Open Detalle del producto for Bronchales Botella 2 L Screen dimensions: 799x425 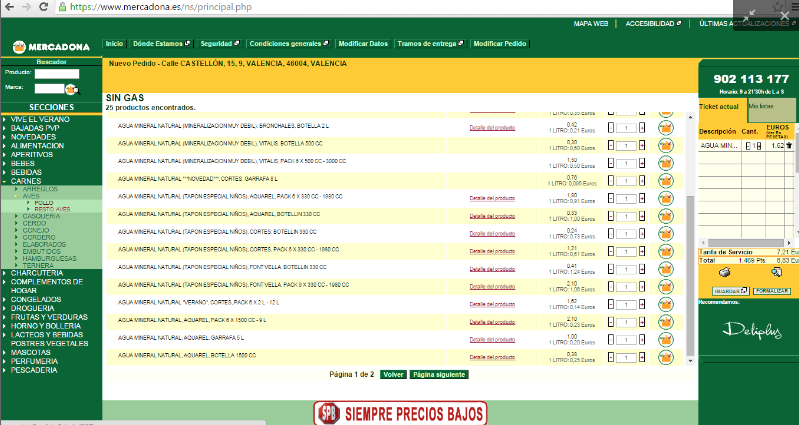click(492, 128)
